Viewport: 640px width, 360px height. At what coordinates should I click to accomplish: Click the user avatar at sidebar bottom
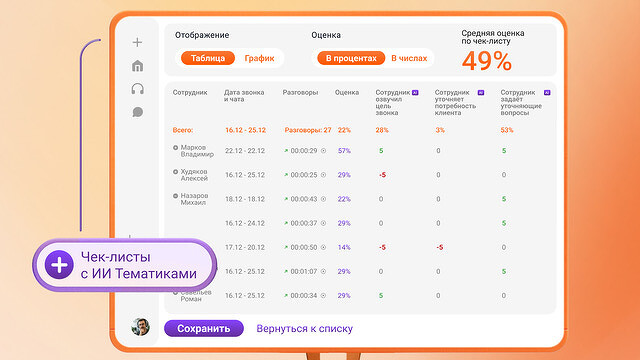[x=140, y=327]
